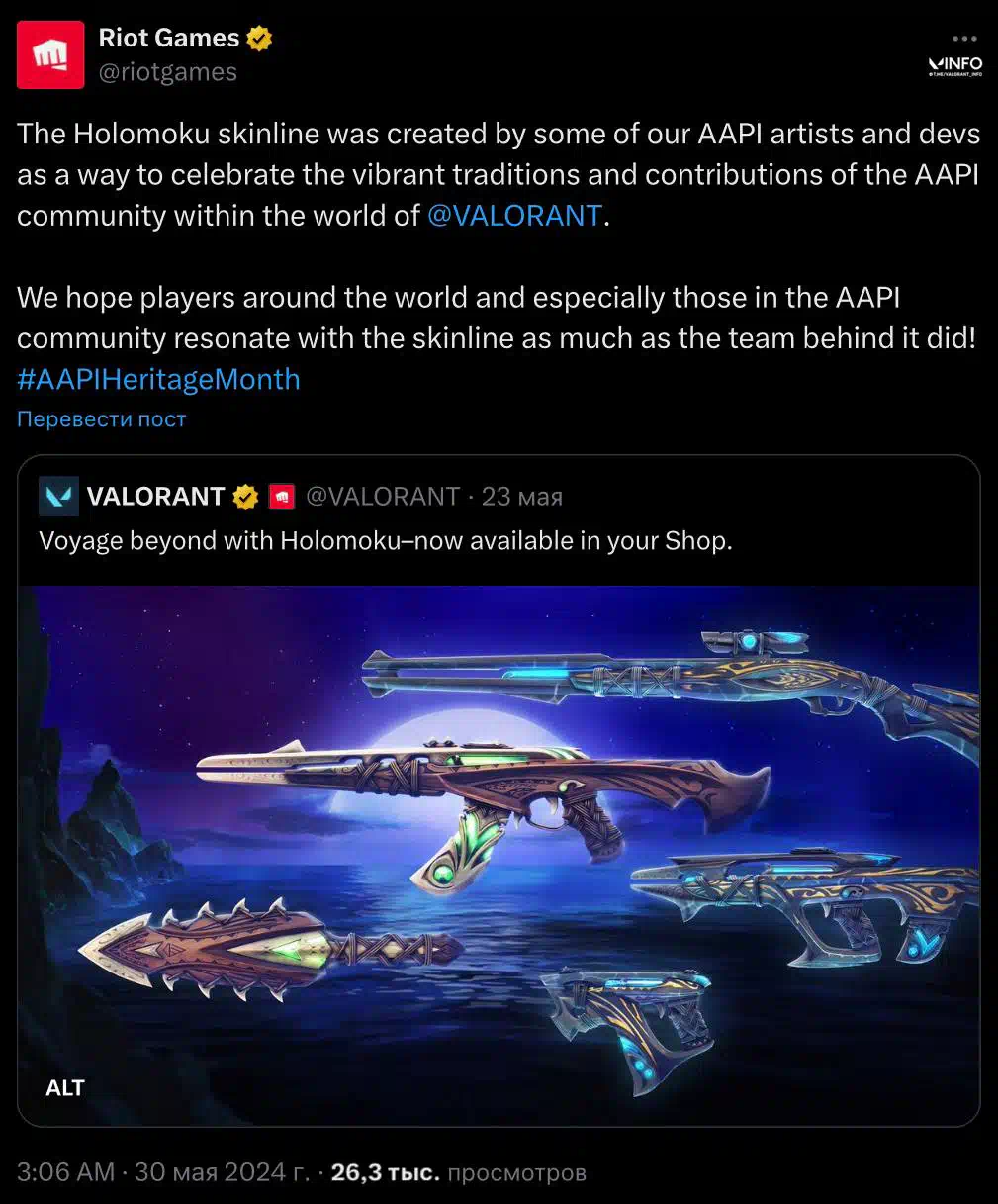Click the @VALORANT handle in quoted post

point(383,497)
